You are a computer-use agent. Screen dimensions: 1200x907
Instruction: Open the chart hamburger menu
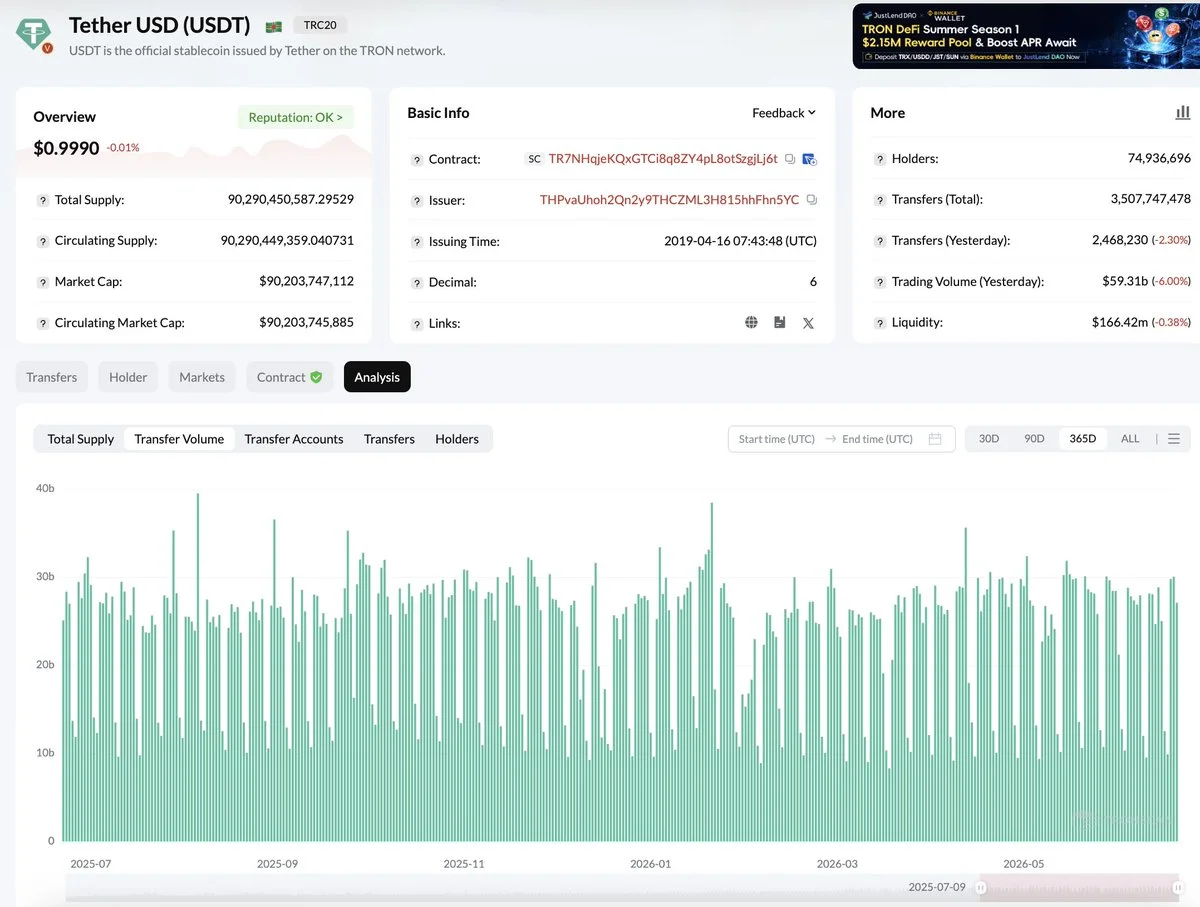tap(1174, 439)
